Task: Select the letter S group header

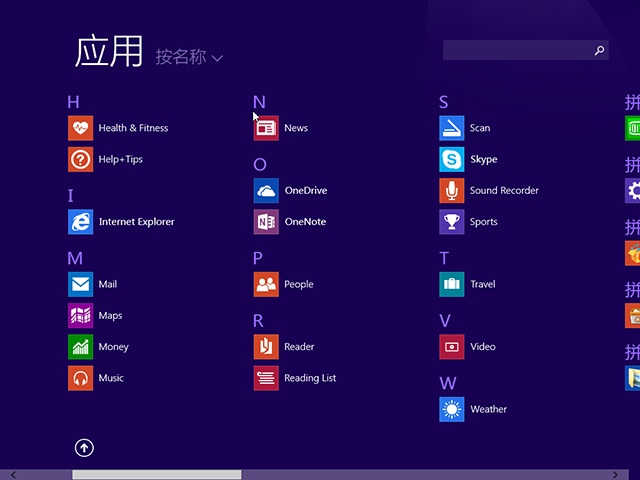Action: (444, 102)
